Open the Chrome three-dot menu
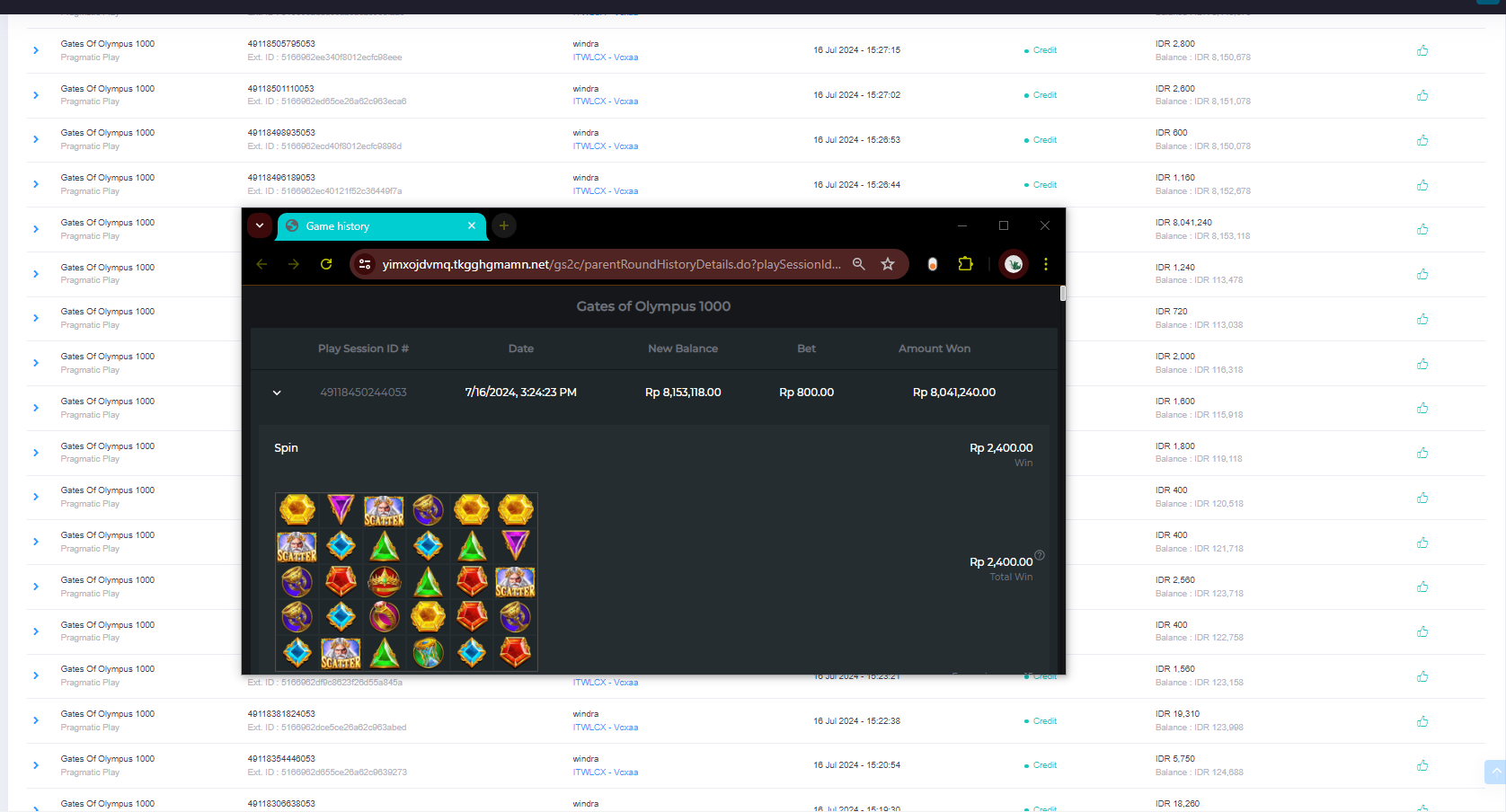 [x=1046, y=264]
